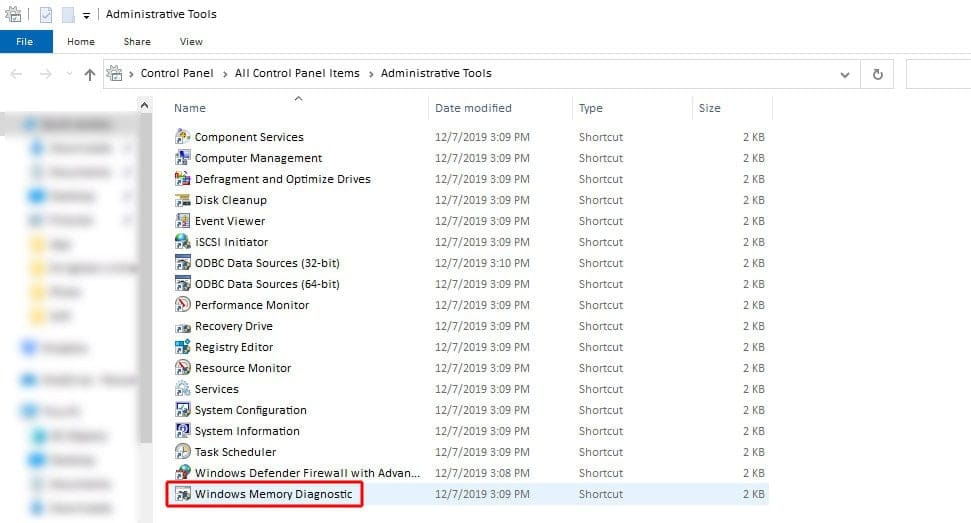Select the Computer Management icon
The height and width of the screenshot is (523, 971).
point(182,158)
